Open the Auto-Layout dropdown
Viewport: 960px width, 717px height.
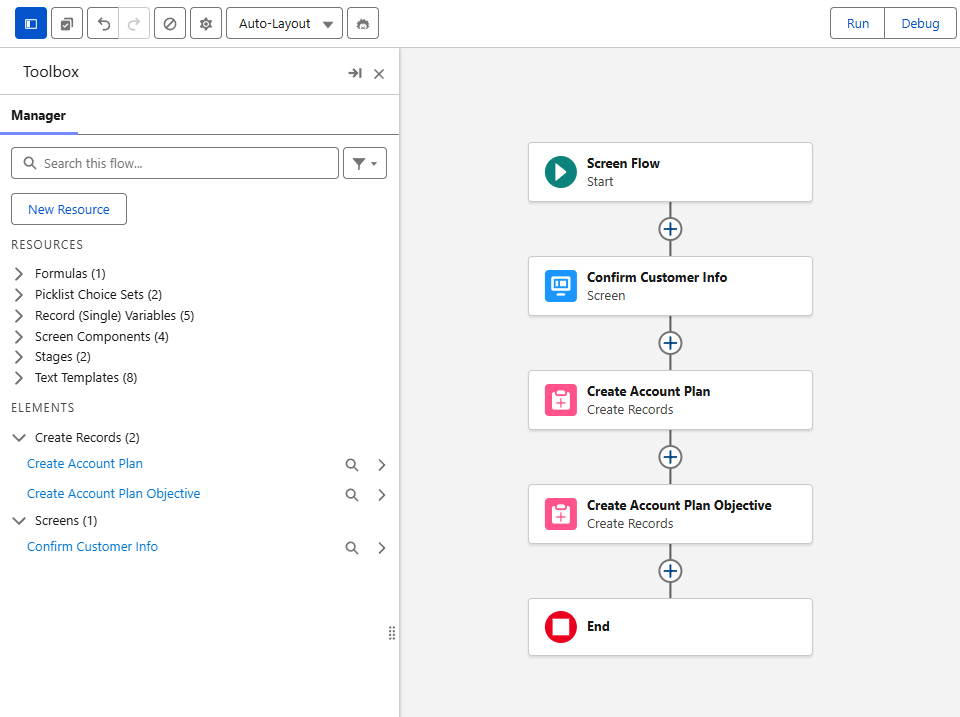(285, 23)
